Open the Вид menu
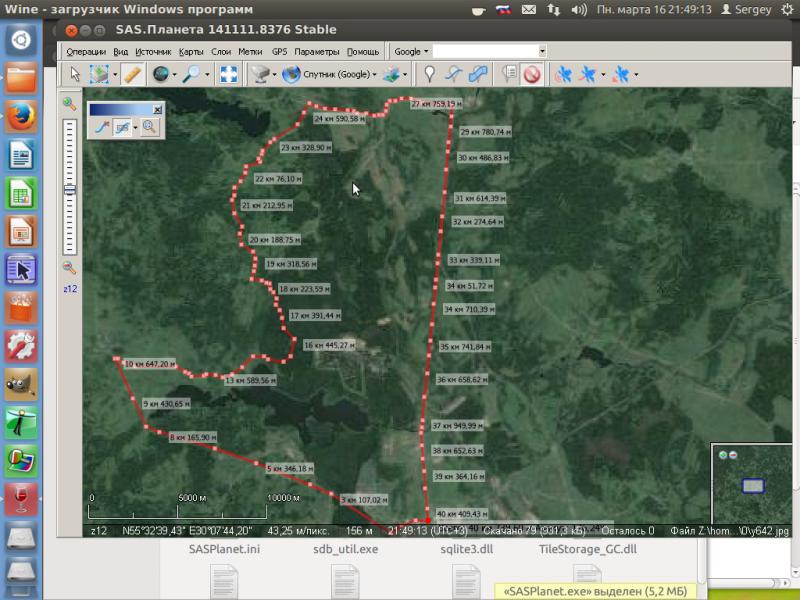Image resolution: width=800 pixels, height=600 pixels. tap(120, 52)
